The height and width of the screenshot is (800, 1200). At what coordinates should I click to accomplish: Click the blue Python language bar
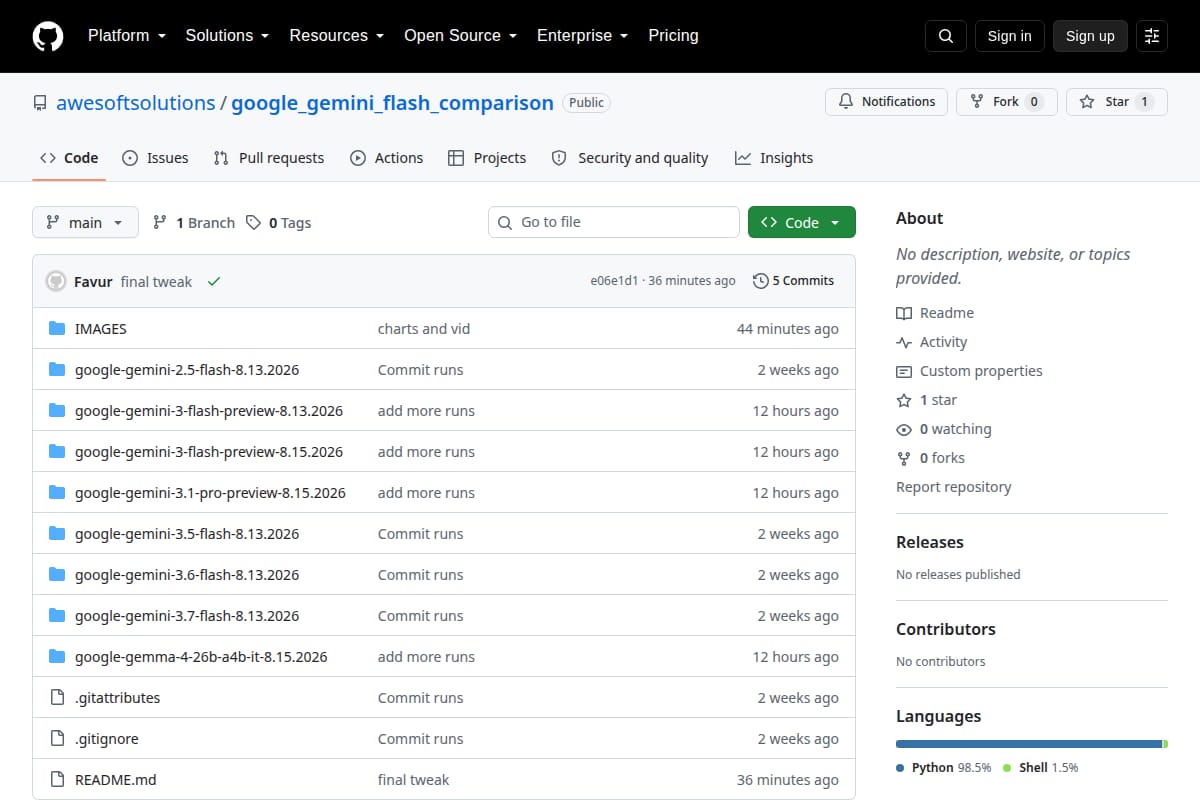coord(1029,744)
